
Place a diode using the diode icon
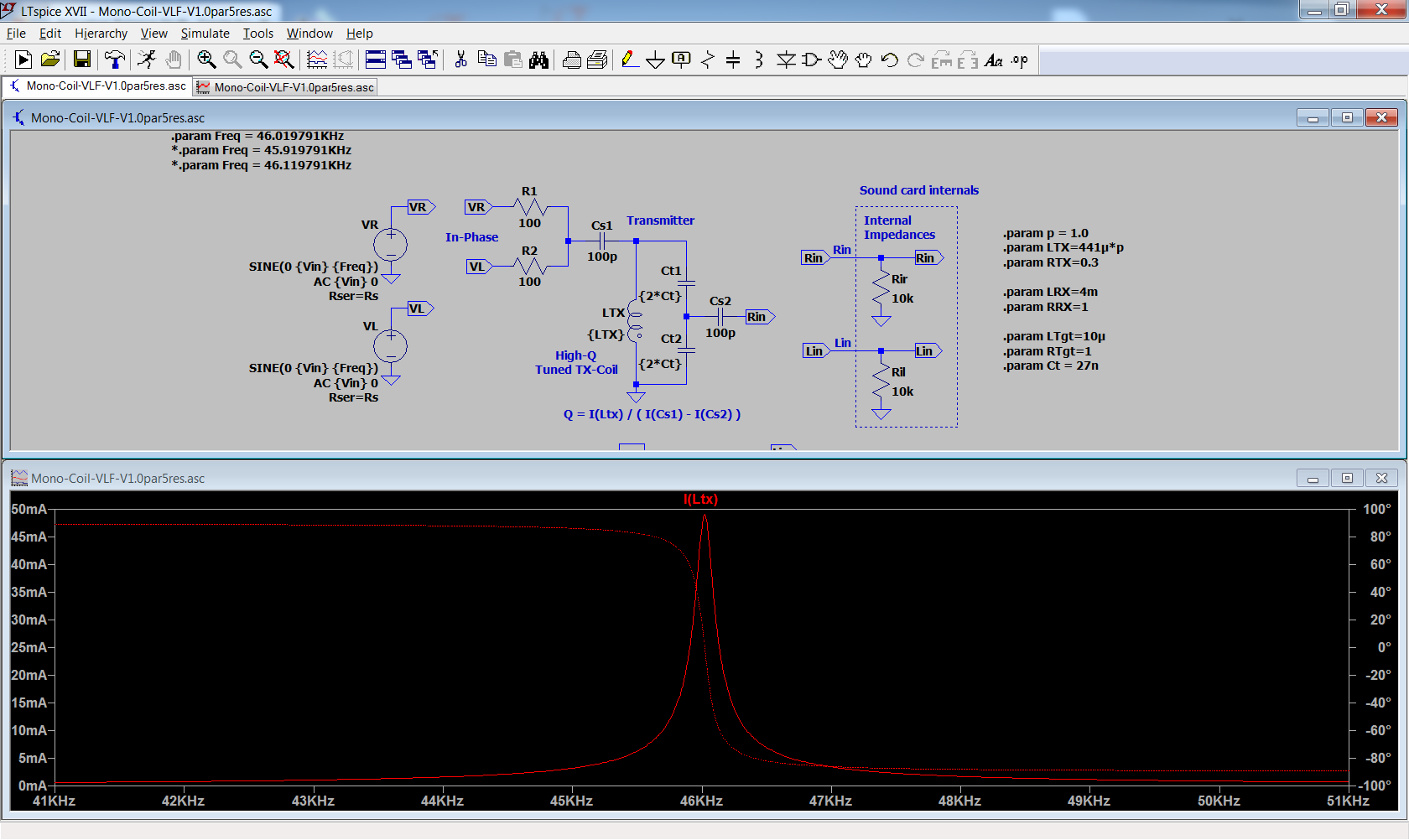coord(787,60)
